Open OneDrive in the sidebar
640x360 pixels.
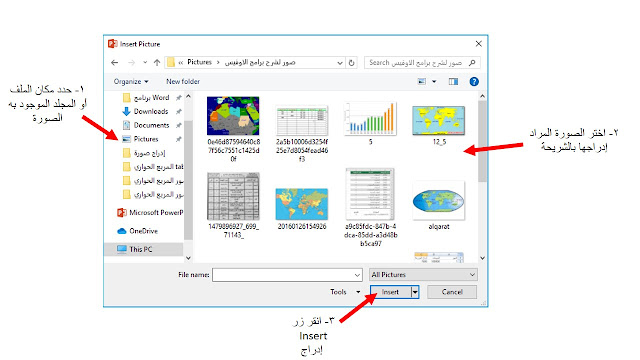pos(137,231)
